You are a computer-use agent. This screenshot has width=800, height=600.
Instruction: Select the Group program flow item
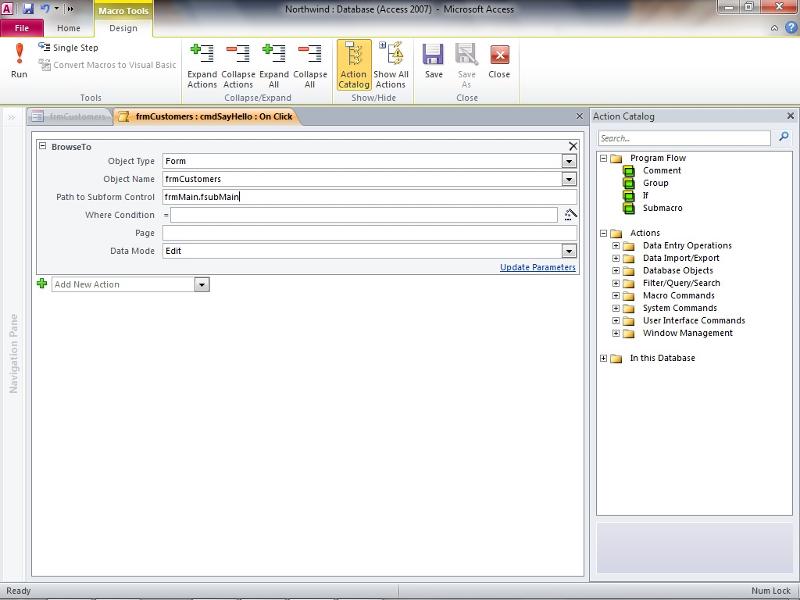pyautogui.click(x=656, y=183)
